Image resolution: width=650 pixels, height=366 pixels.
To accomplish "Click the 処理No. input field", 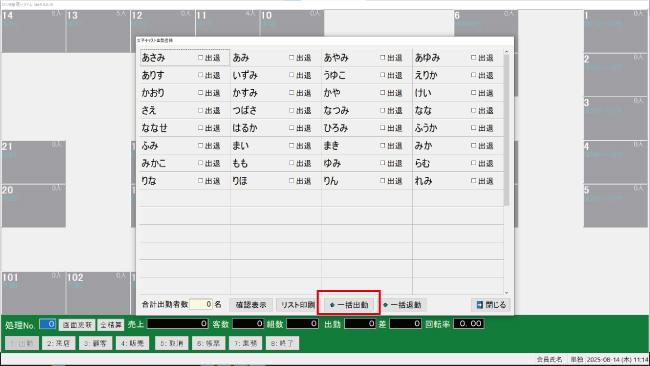I will pyautogui.click(x=48, y=324).
